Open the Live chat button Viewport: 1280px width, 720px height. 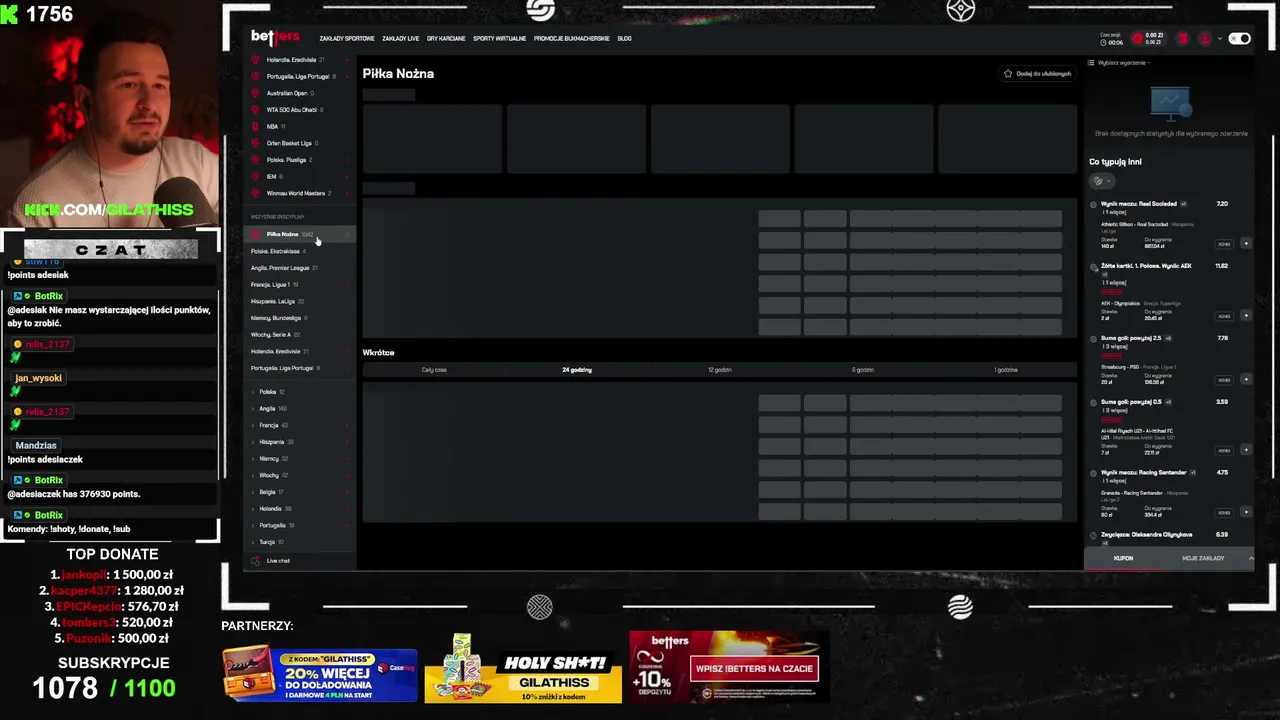[272, 561]
